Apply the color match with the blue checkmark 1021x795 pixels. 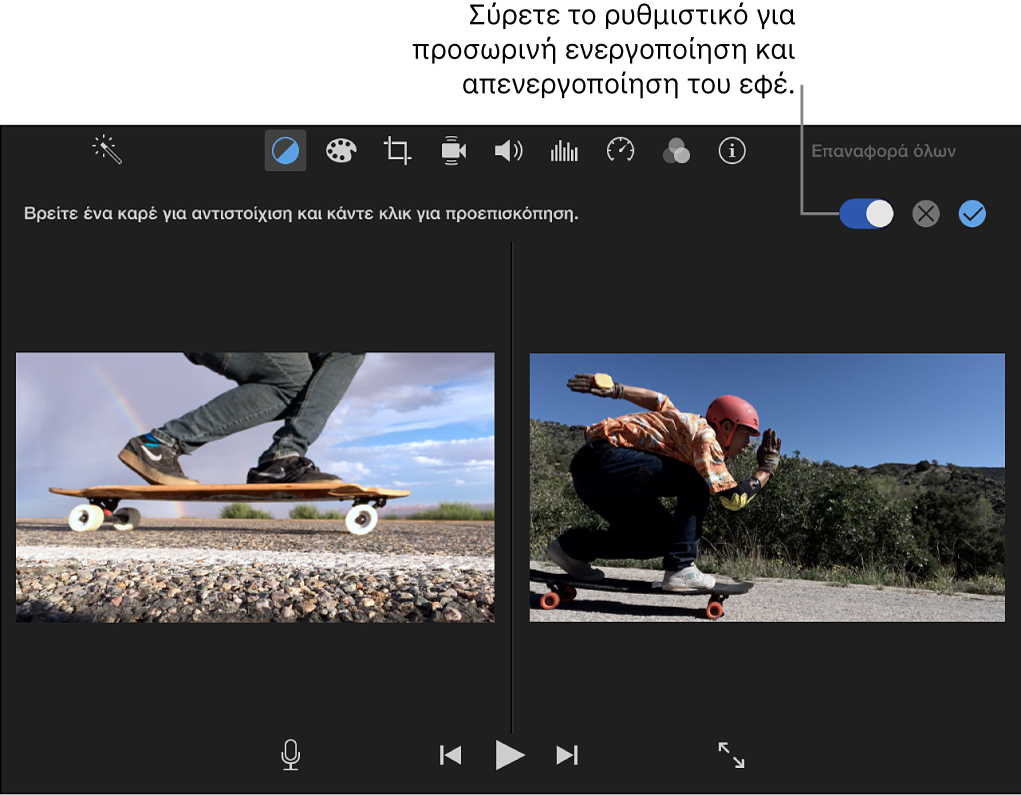click(972, 213)
